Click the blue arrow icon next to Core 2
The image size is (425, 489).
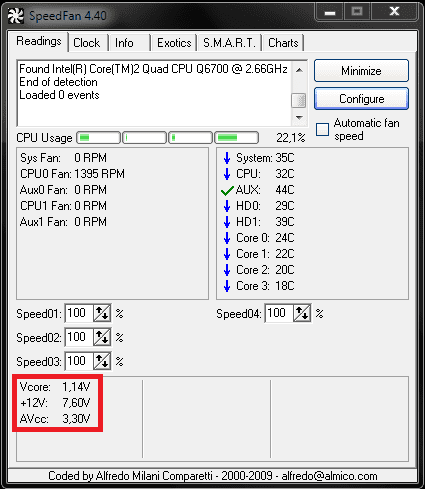click(x=227, y=270)
